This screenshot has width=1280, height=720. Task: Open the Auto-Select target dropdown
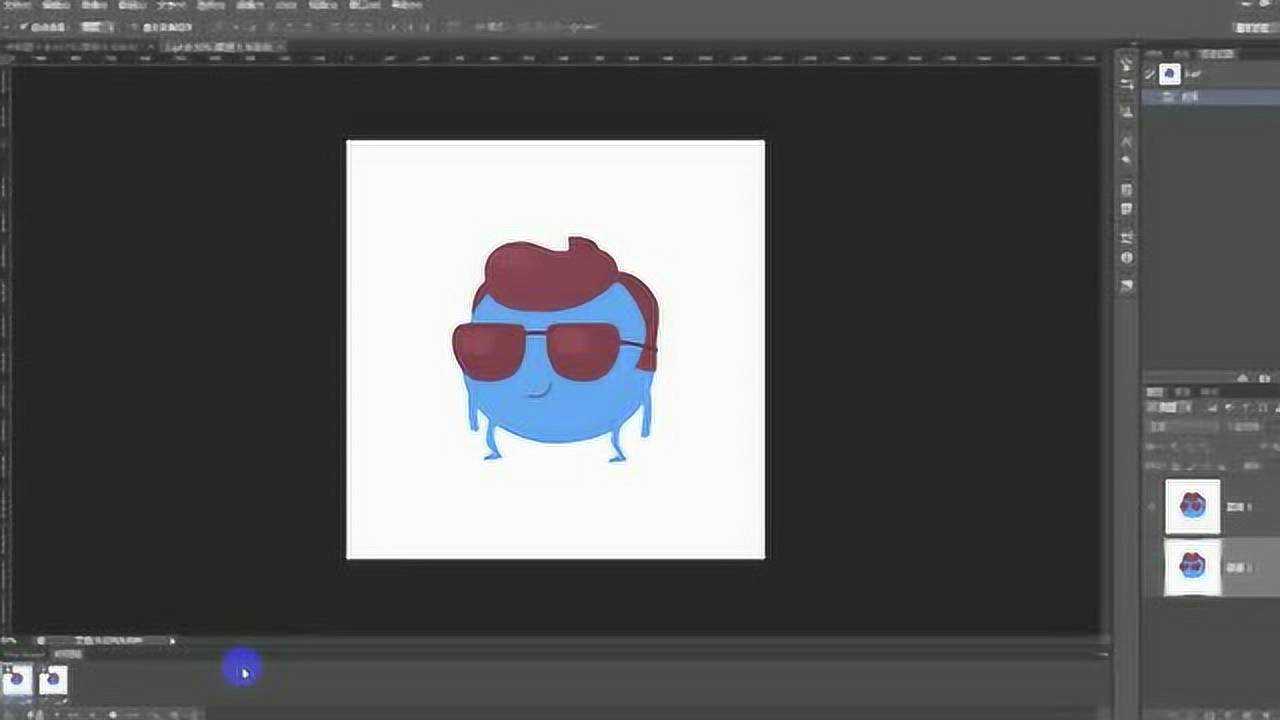point(96,26)
